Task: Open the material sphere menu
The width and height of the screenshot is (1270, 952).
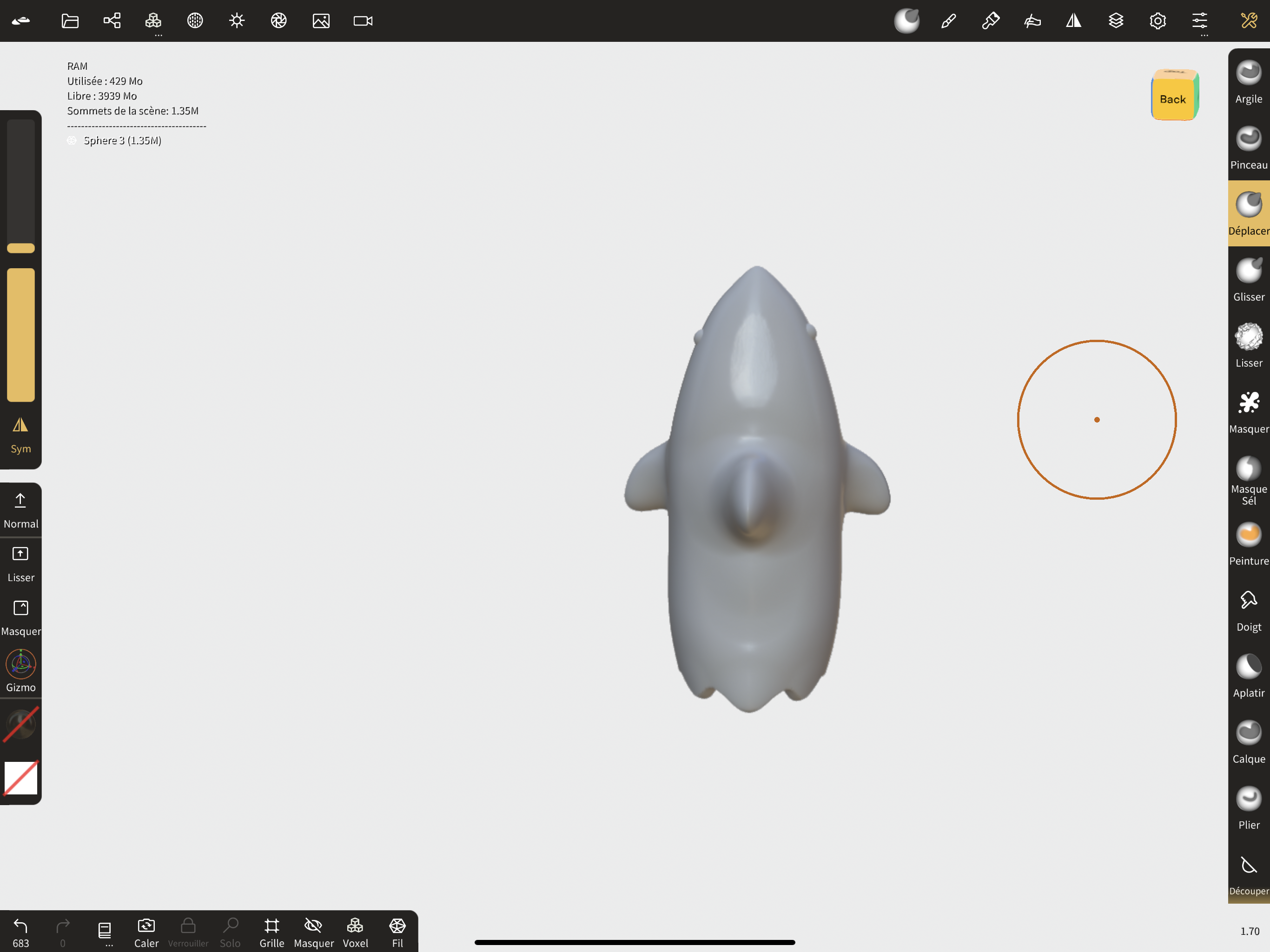Action: [x=195, y=21]
